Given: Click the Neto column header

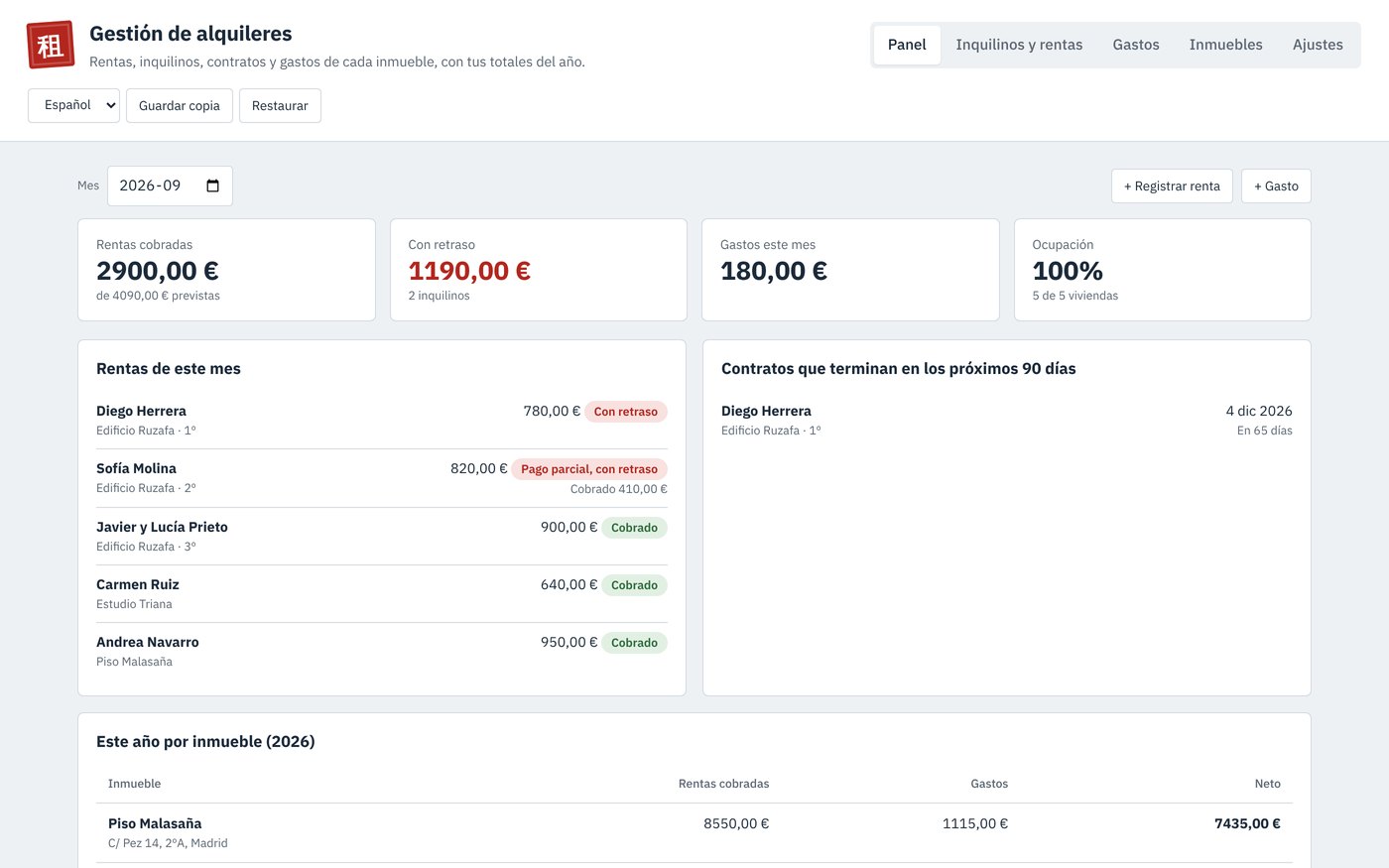Looking at the screenshot, I should click(1267, 784).
